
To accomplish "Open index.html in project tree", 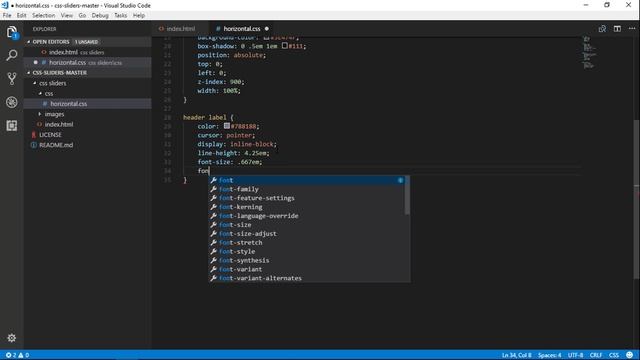I will [x=87, y=124].
